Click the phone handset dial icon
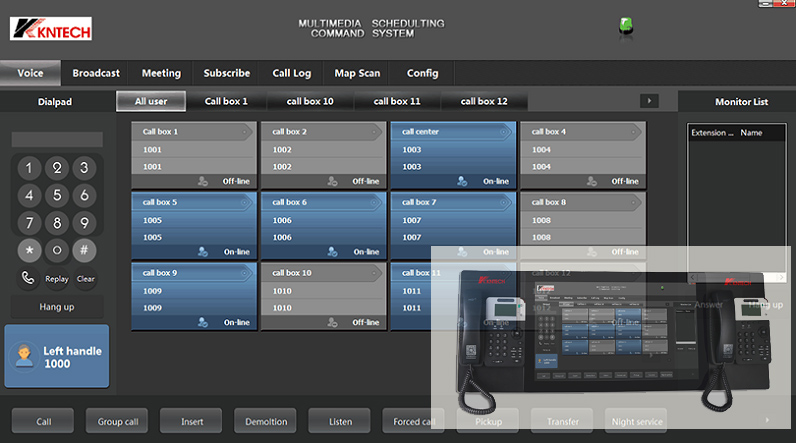 (28, 279)
